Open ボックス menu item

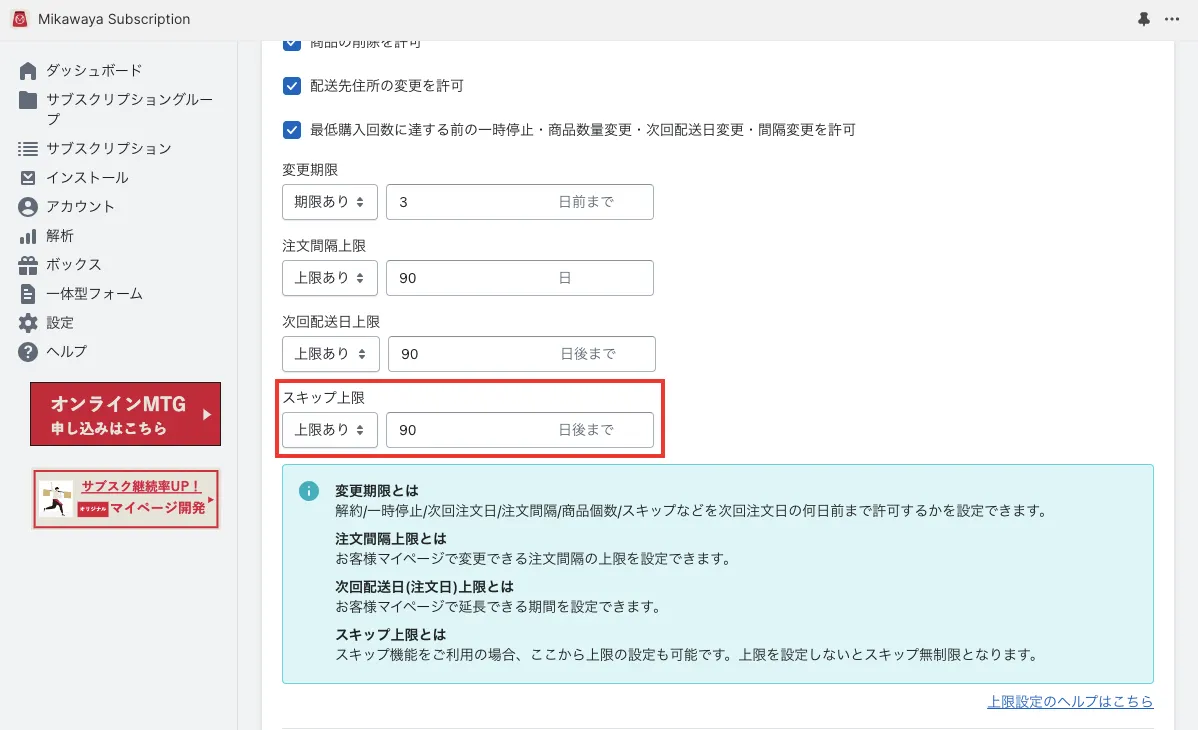point(73,264)
